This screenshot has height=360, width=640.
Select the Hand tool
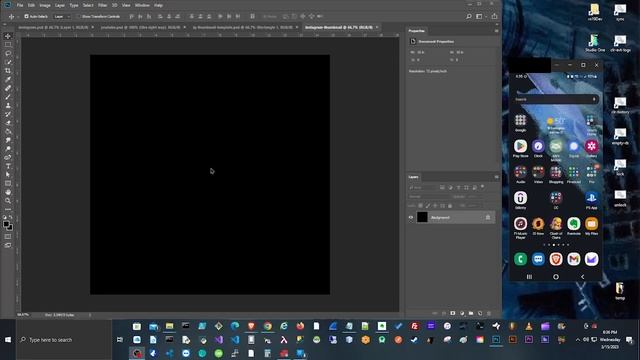pyautogui.click(x=8, y=192)
